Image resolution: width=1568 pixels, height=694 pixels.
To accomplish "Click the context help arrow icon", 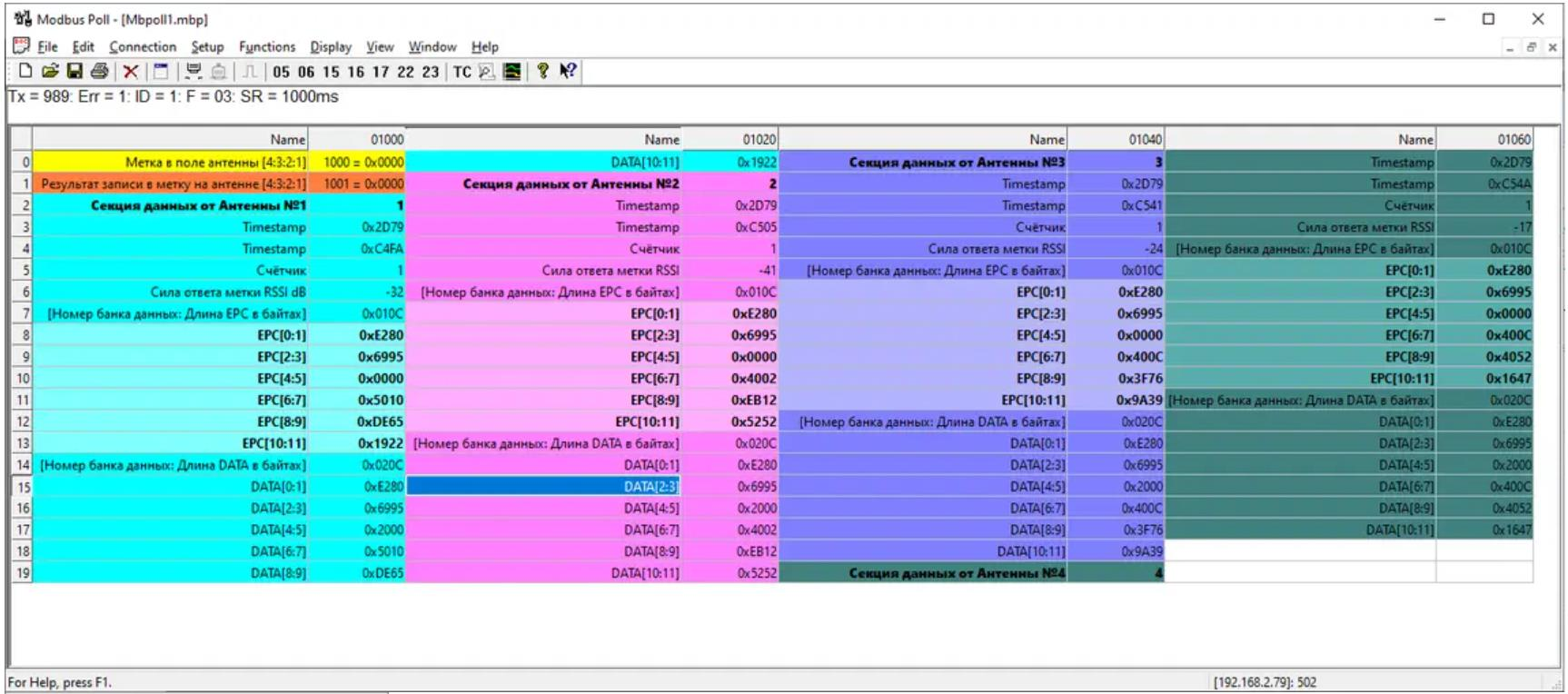I will point(568,72).
